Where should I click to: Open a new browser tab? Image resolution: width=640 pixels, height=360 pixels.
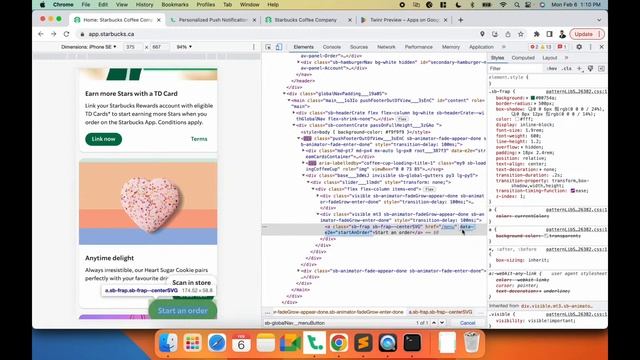(x=460, y=20)
